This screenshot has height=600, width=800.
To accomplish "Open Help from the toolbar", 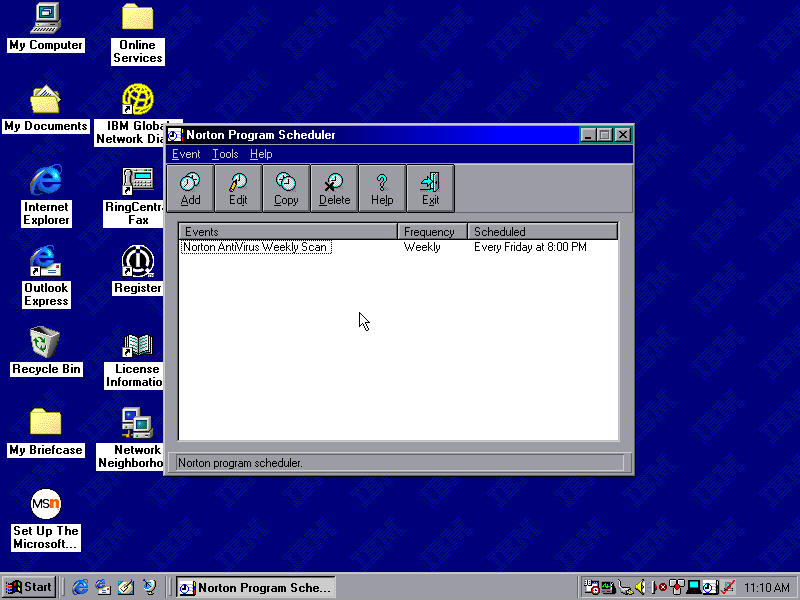I will pyautogui.click(x=382, y=188).
